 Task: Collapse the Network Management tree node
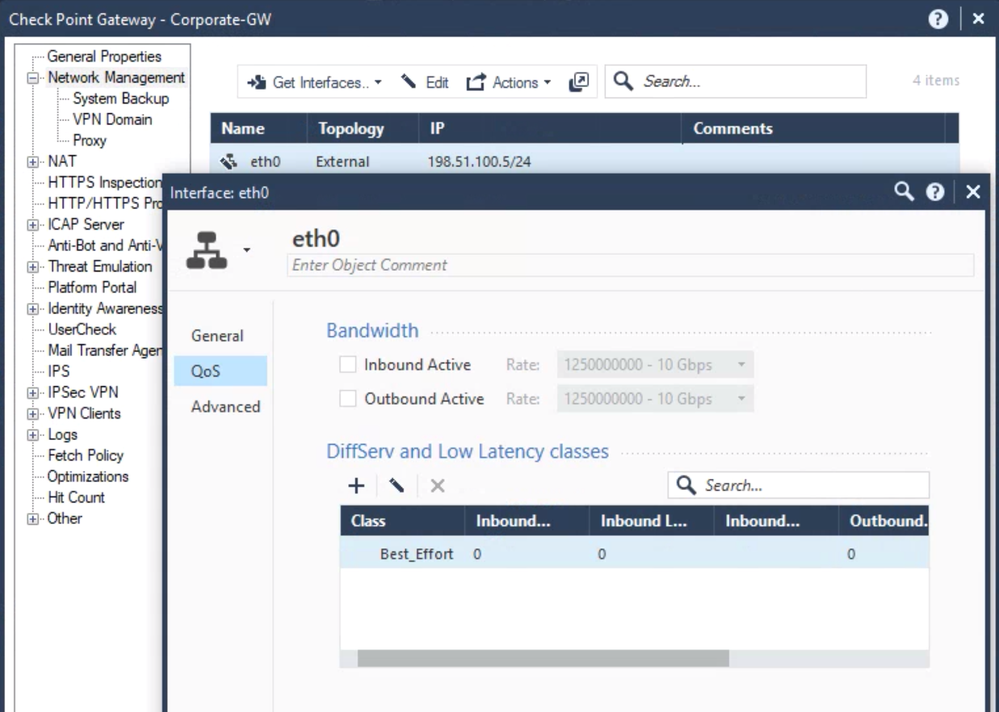tap(32, 78)
